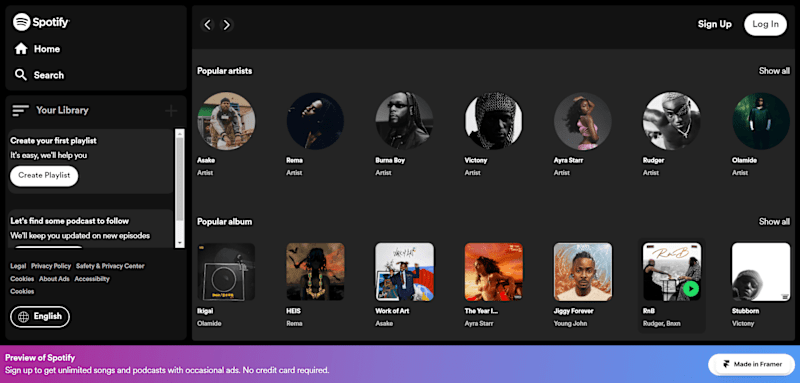This screenshot has width=800, height=383.
Task: Open Olamide artist photo
Action: click(x=761, y=121)
